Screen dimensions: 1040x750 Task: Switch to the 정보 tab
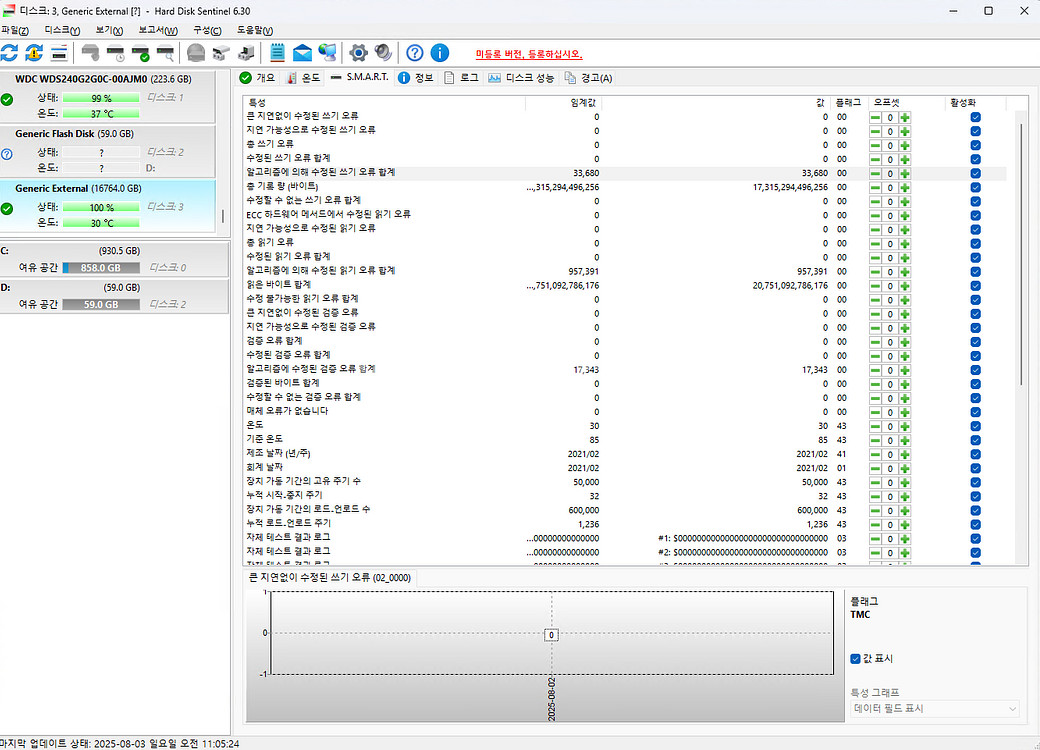pyautogui.click(x=416, y=78)
